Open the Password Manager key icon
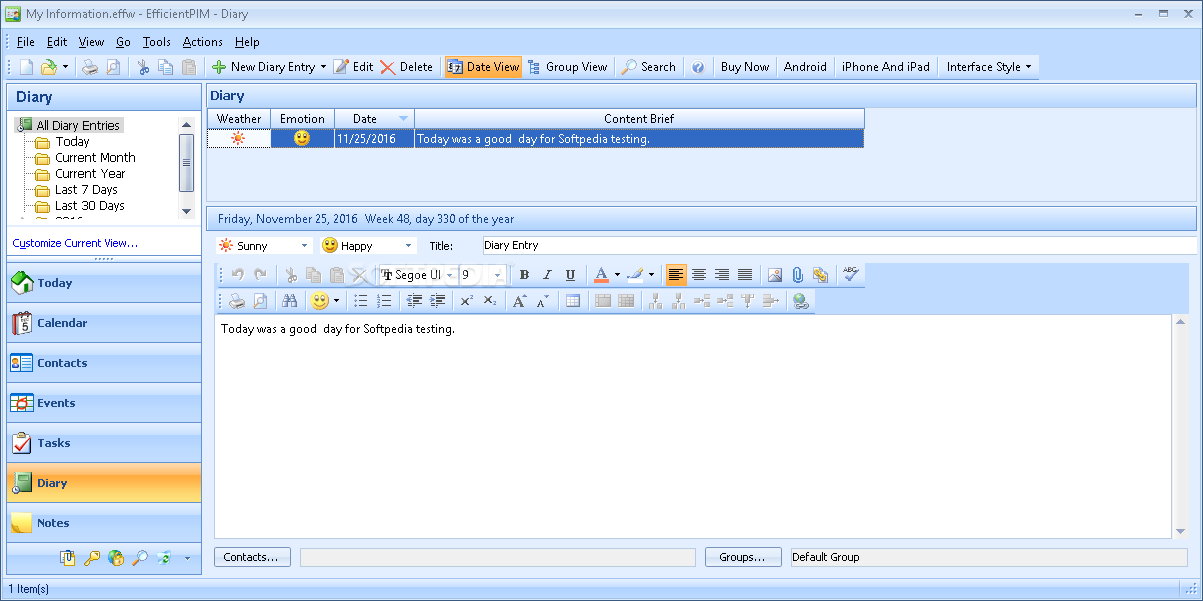This screenshot has height=601, width=1203. coord(92,558)
